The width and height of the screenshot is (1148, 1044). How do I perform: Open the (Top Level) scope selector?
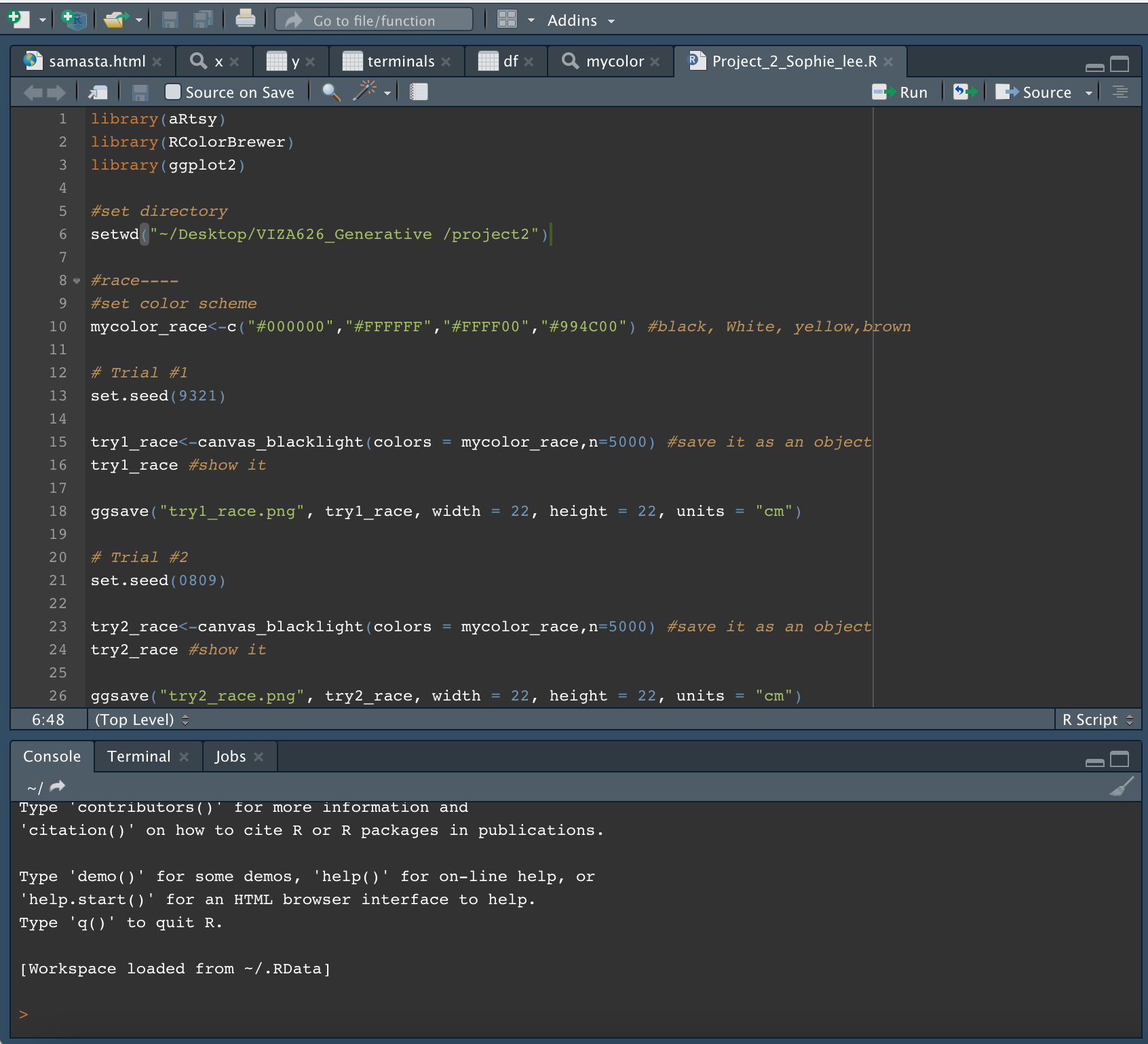tap(142, 720)
